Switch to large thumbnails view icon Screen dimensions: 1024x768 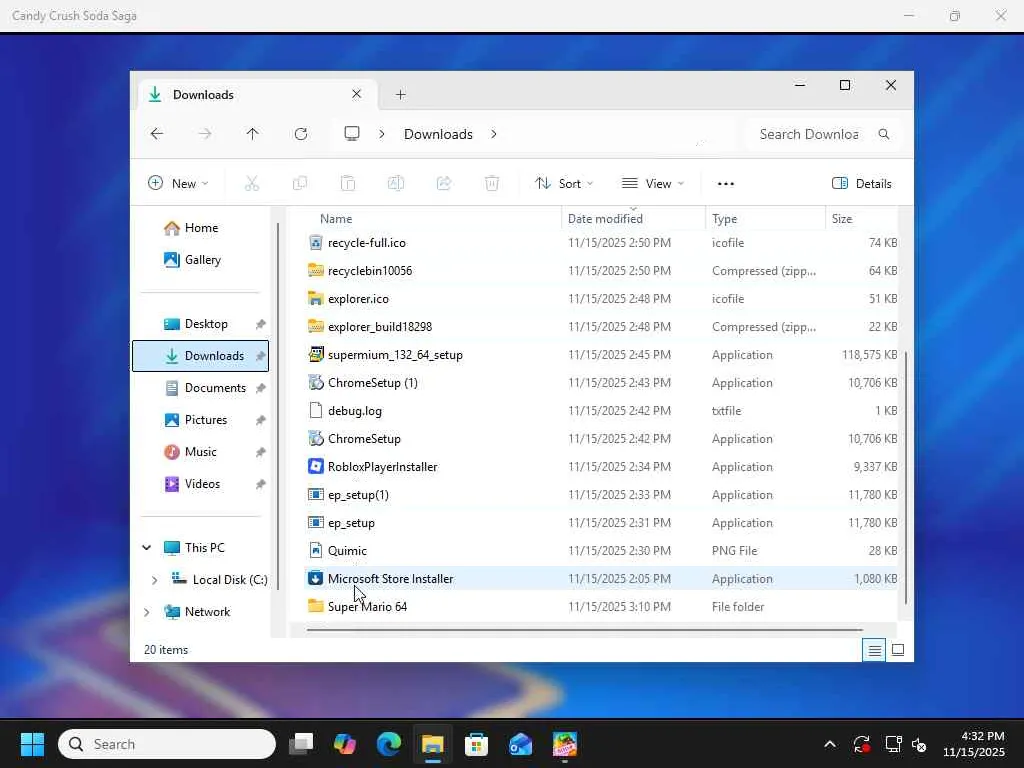(x=898, y=650)
